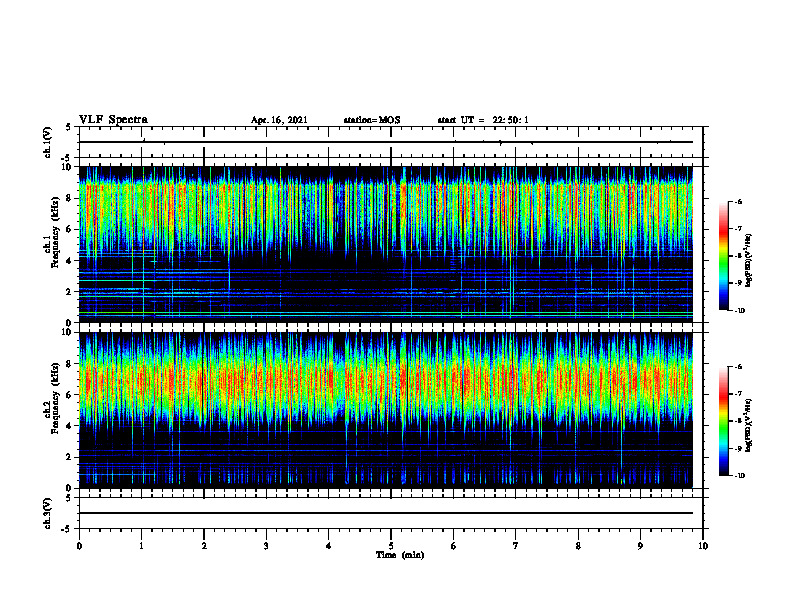Click the "-10" tick on ch.1 colorbar
792x612 pixels.
pos(740,311)
